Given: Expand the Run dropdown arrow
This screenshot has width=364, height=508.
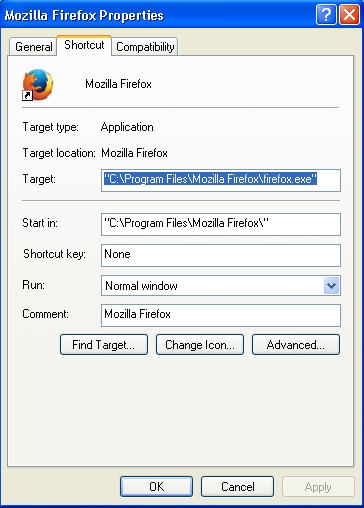Looking at the screenshot, I should tap(331, 286).
